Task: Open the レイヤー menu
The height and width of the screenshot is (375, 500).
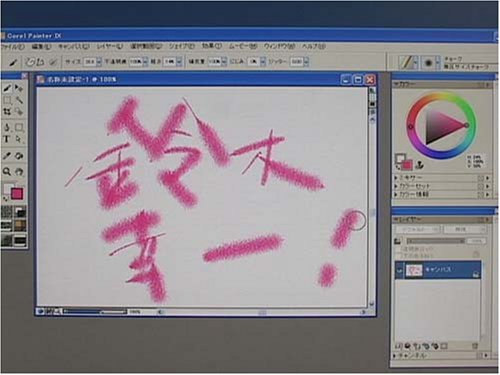Action: [110, 47]
